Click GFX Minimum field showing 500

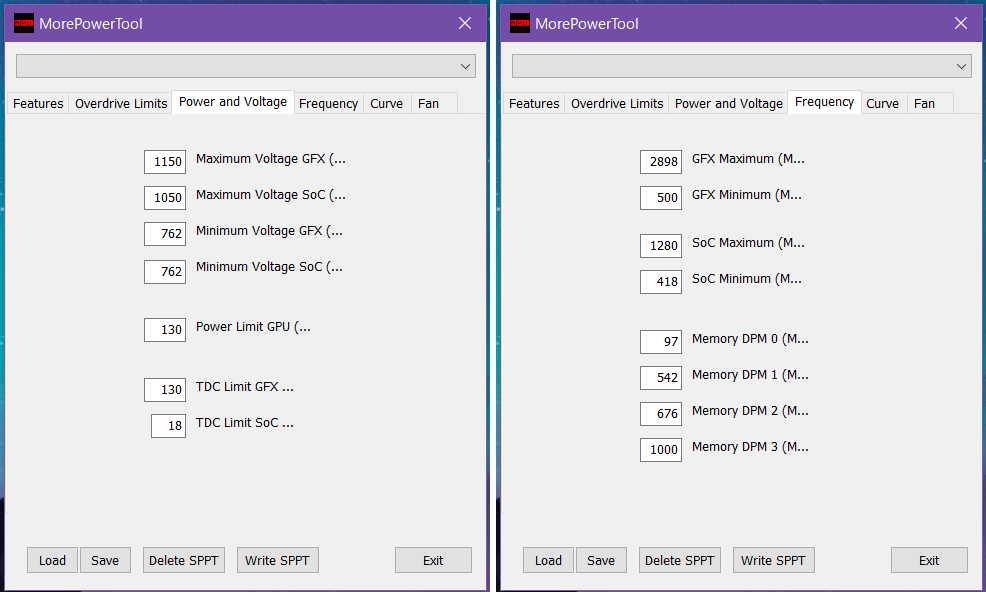(661, 198)
